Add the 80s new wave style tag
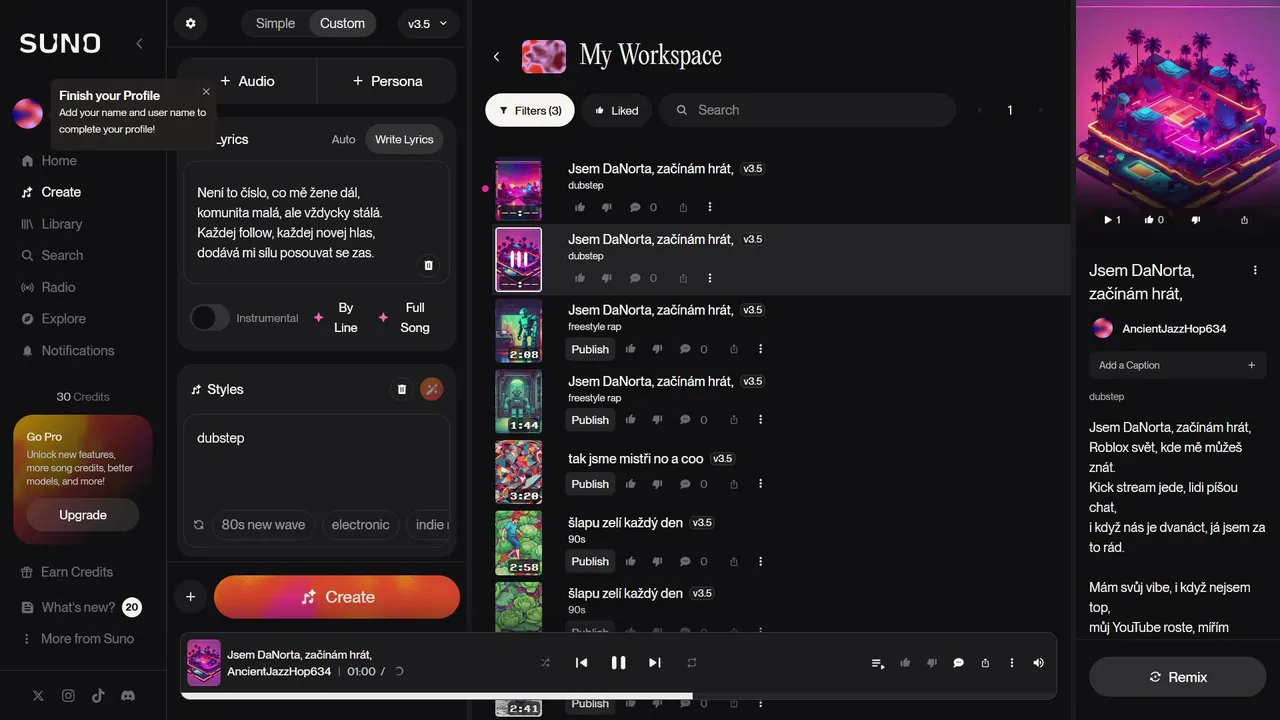The height and width of the screenshot is (720, 1280). [x=263, y=525]
